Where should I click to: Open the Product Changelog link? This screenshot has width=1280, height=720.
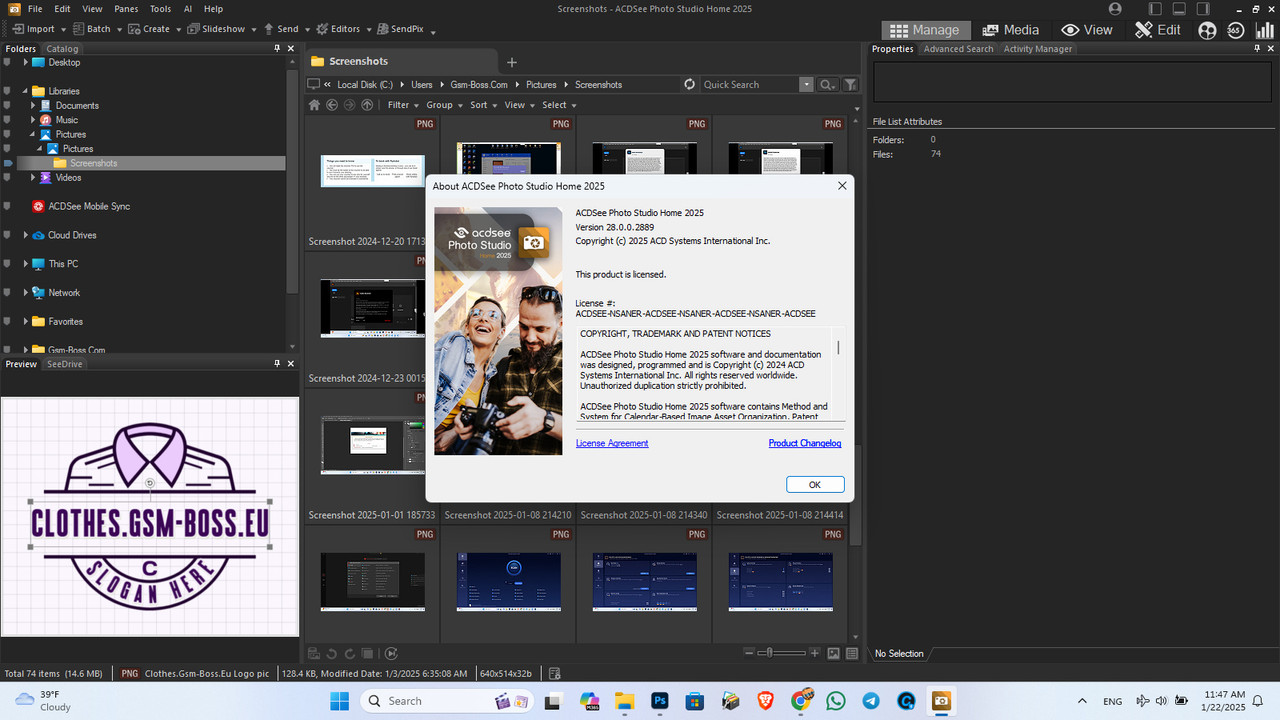tap(805, 443)
